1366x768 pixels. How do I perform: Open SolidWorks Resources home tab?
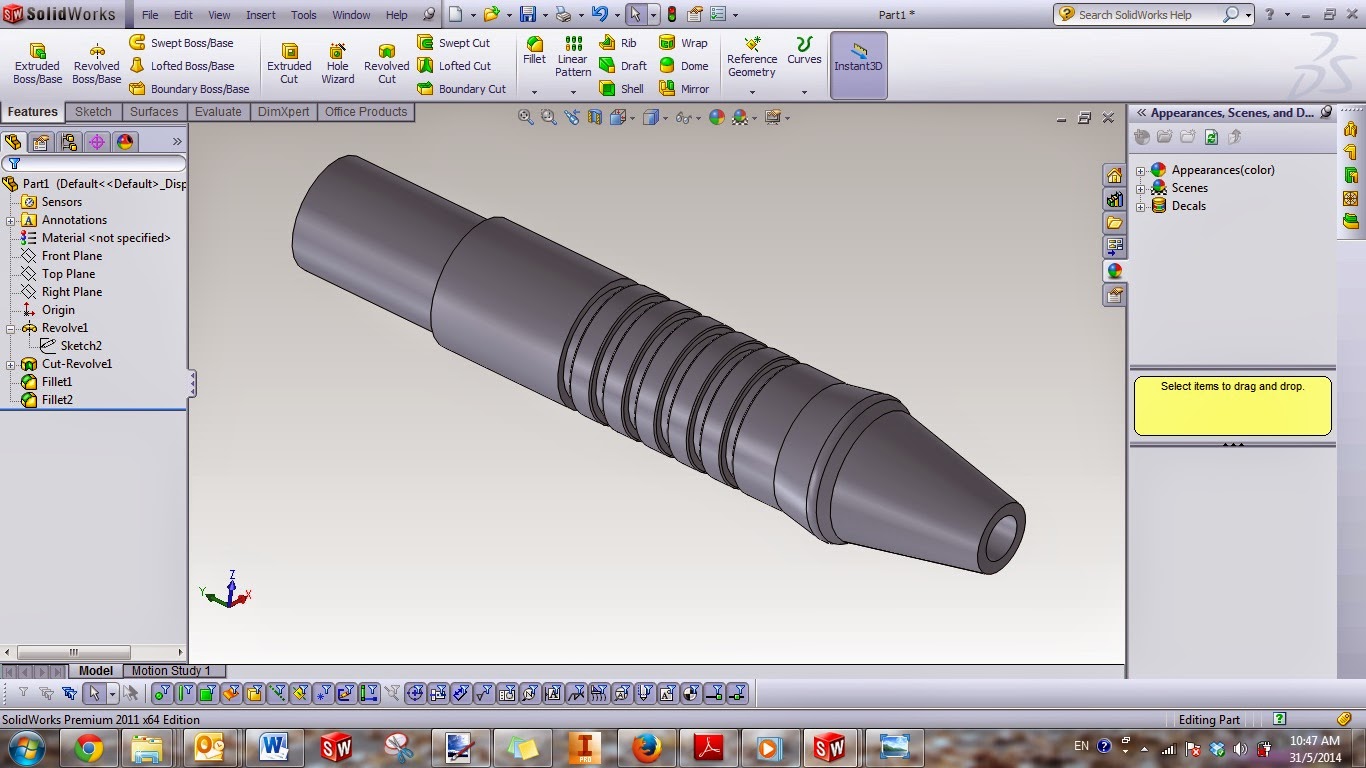pos(1114,175)
